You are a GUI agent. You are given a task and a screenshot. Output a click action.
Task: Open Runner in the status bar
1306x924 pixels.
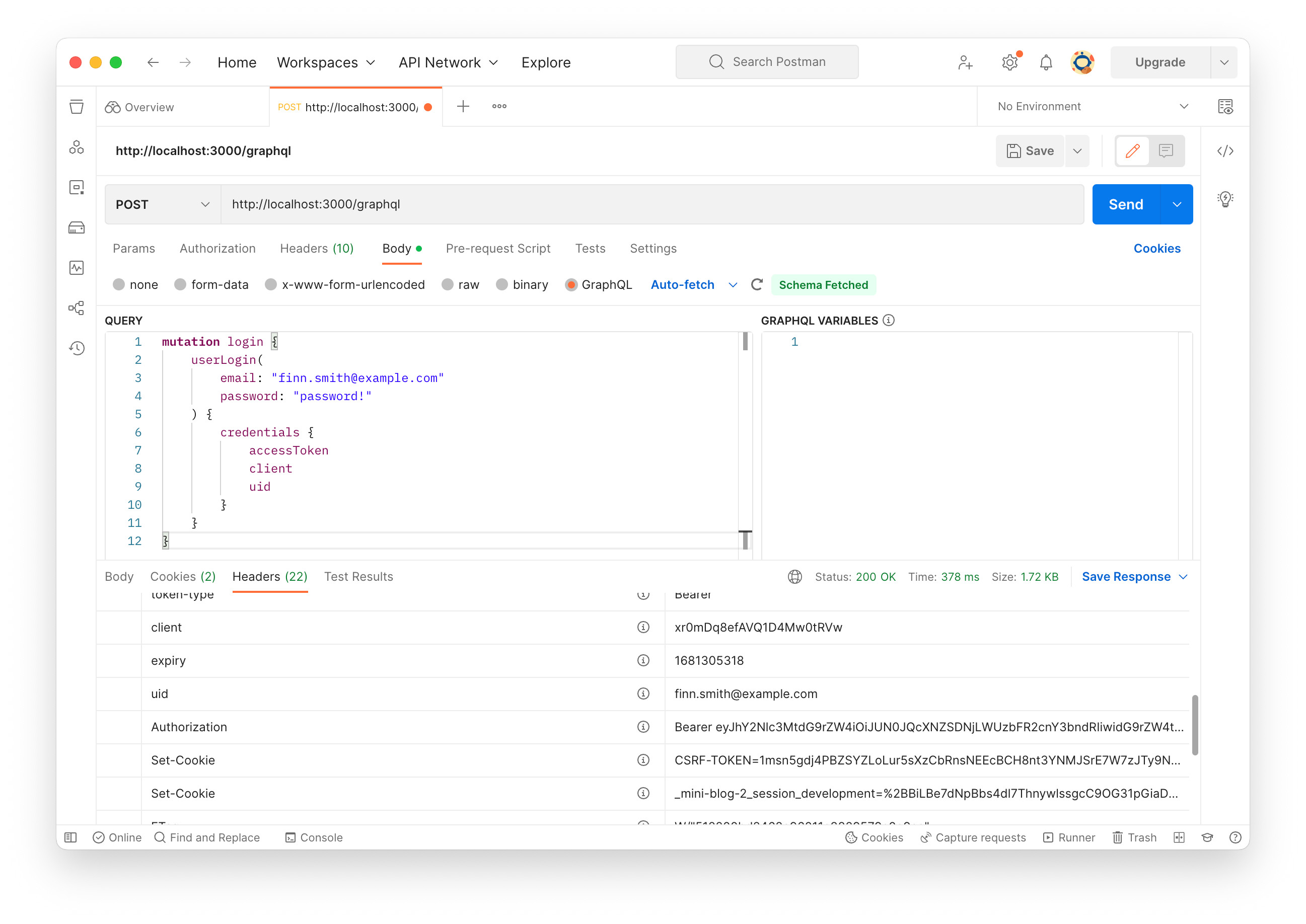(1069, 837)
